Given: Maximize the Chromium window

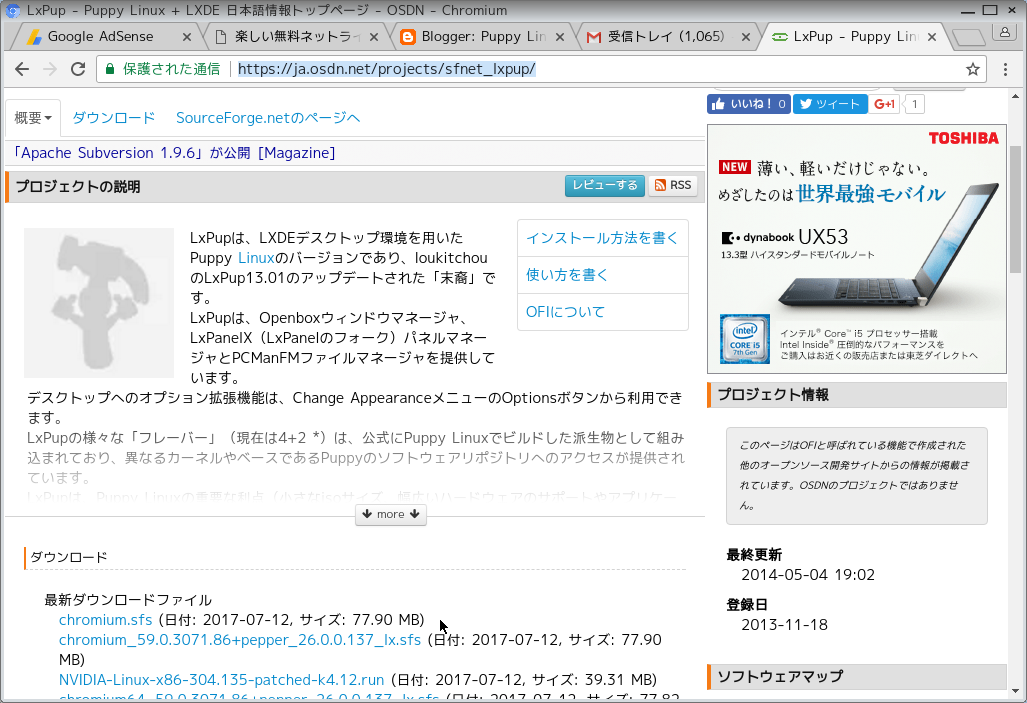Looking at the screenshot, I should click(x=990, y=10).
